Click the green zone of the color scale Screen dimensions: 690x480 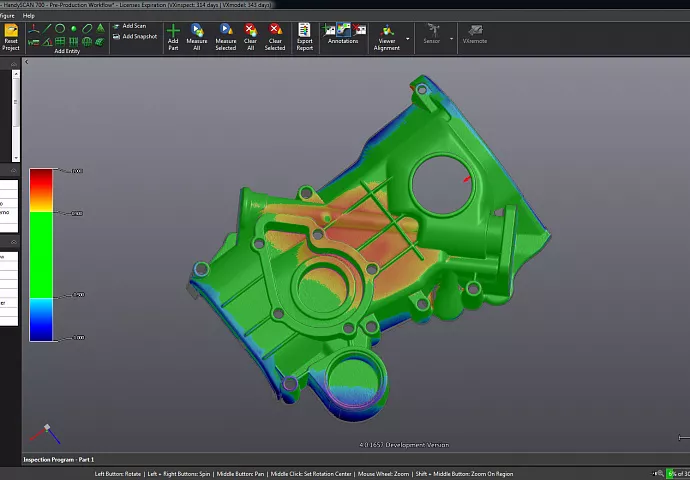tap(42, 255)
